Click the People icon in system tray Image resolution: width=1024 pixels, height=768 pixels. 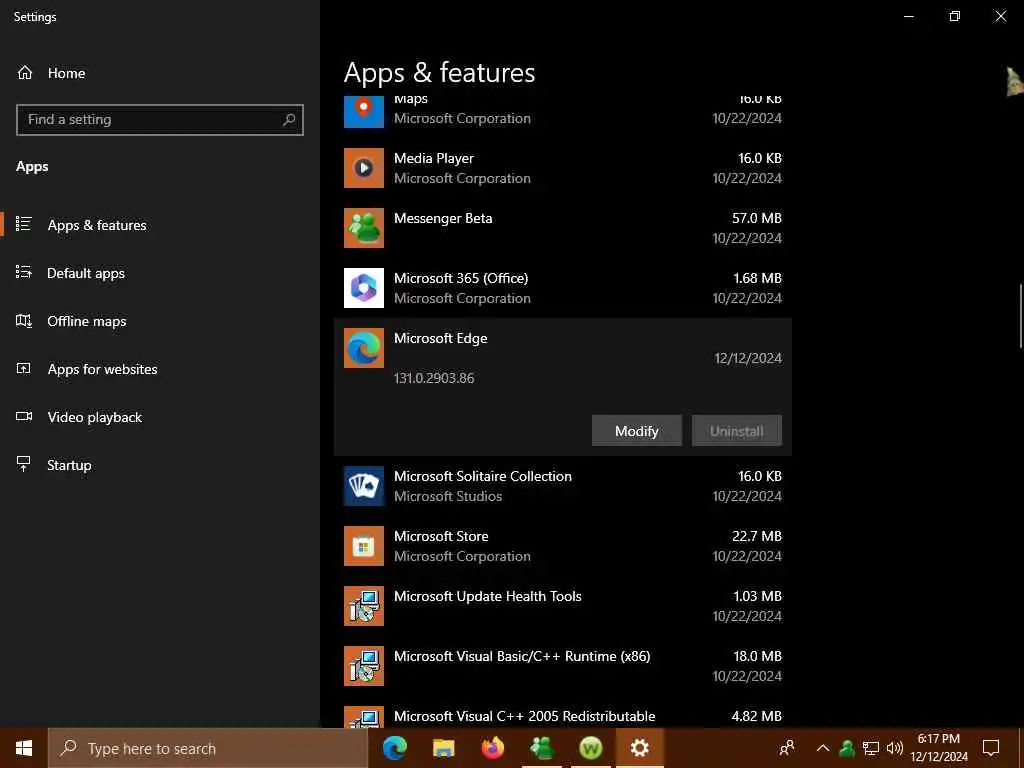[x=788, y=748]
